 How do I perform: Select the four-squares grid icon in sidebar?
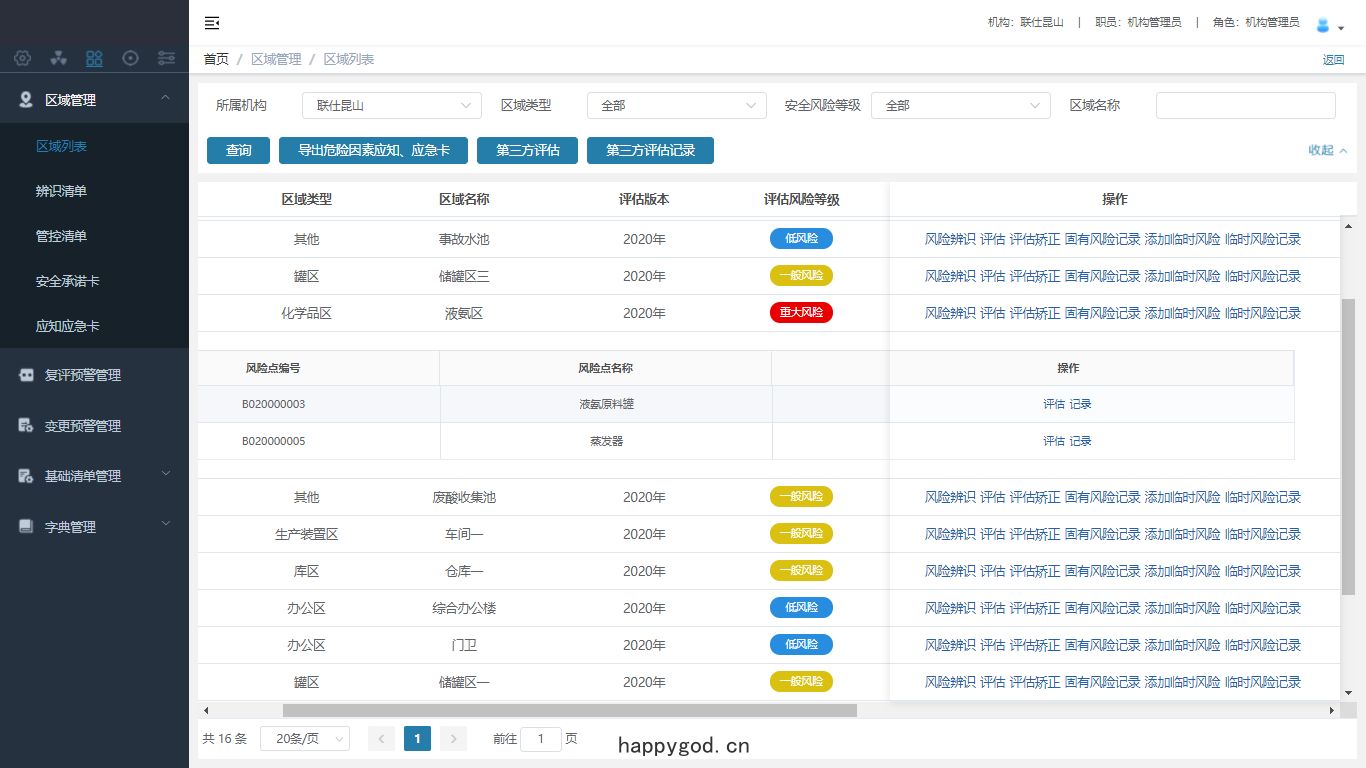tap(94, 58)
